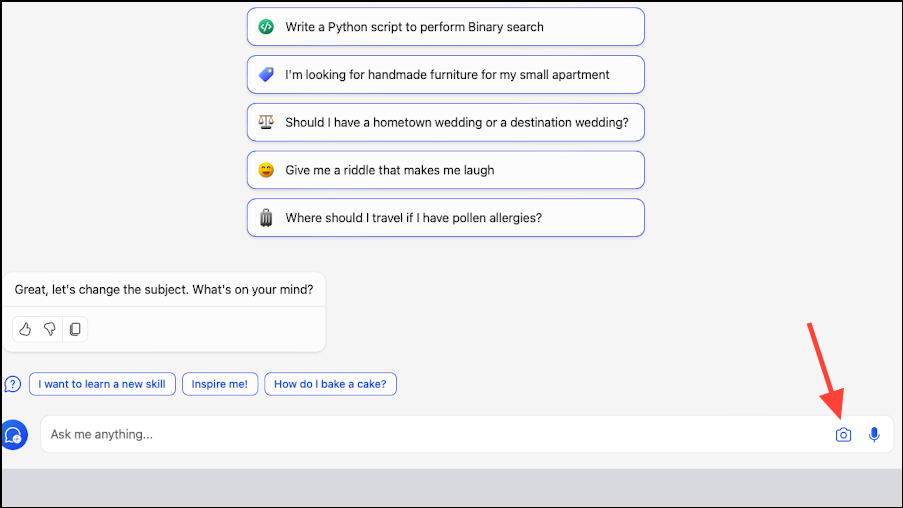Screen dimensions: 903x508
Task: Select the riddle that makes me laugh
Action: click(x=446, y=170)
